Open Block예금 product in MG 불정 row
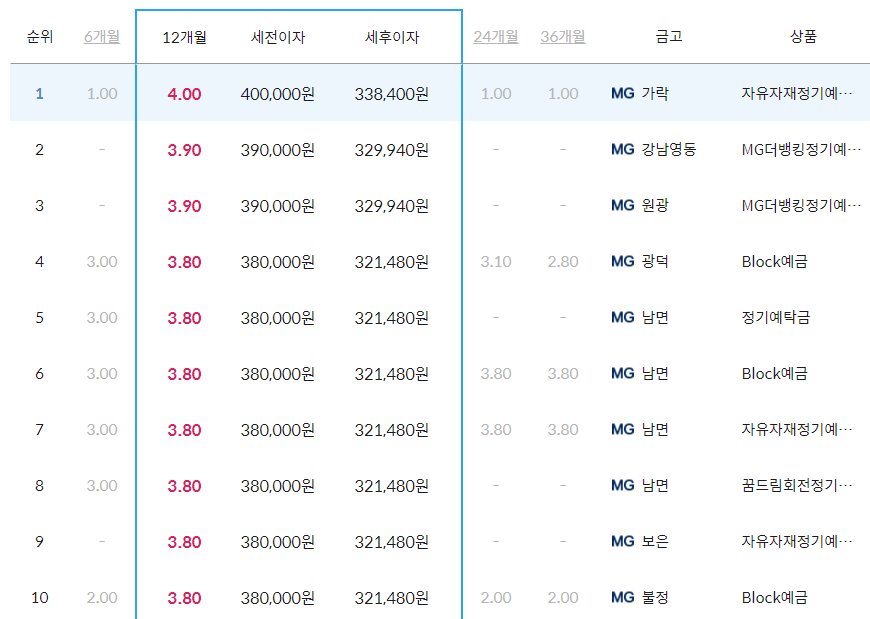 pyautogui.click(x=775, y=597)
